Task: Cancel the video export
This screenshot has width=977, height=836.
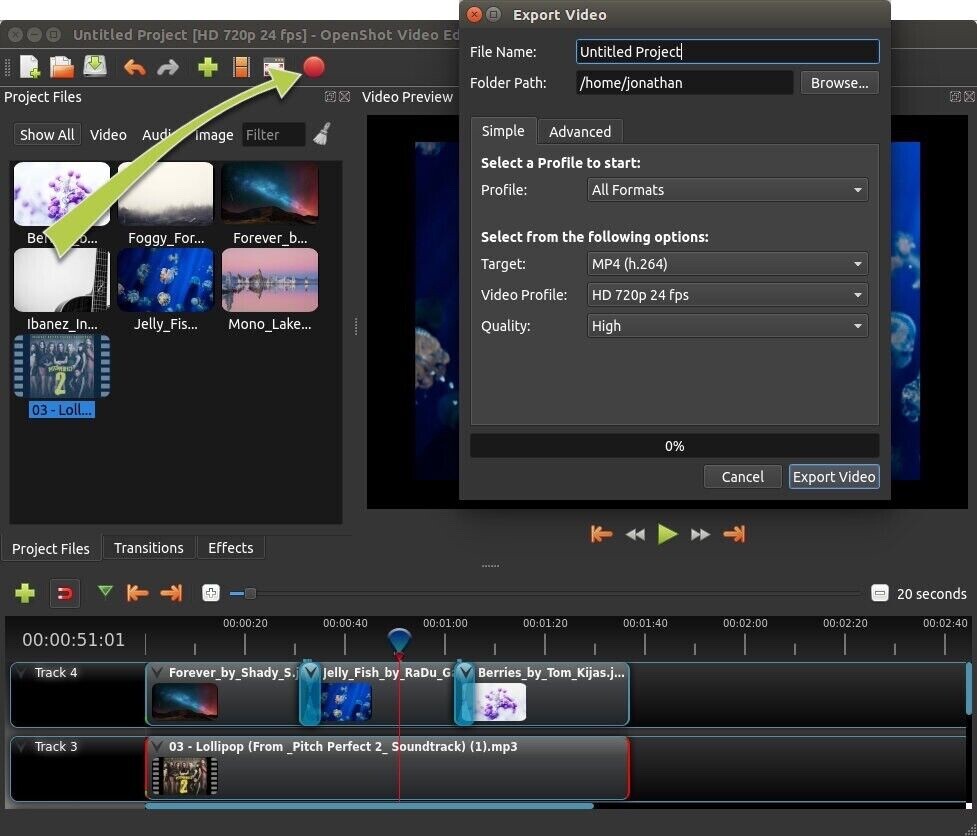Action: pos(742,476)
